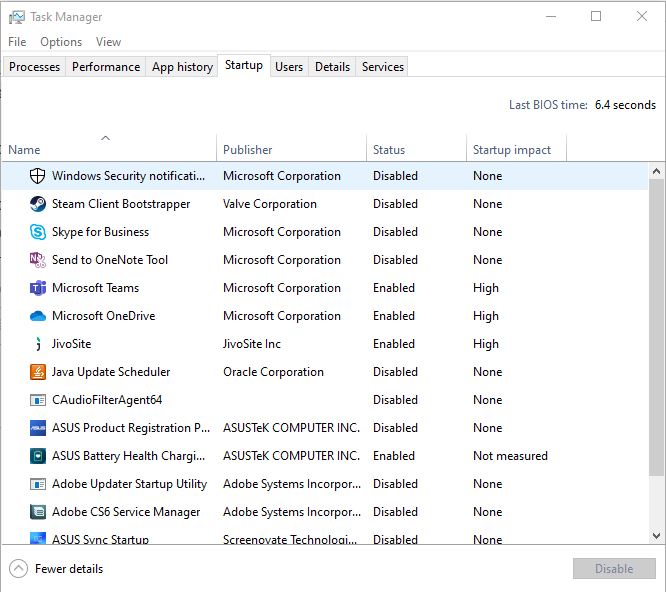Close the Task Manager window

pos(642,17)
